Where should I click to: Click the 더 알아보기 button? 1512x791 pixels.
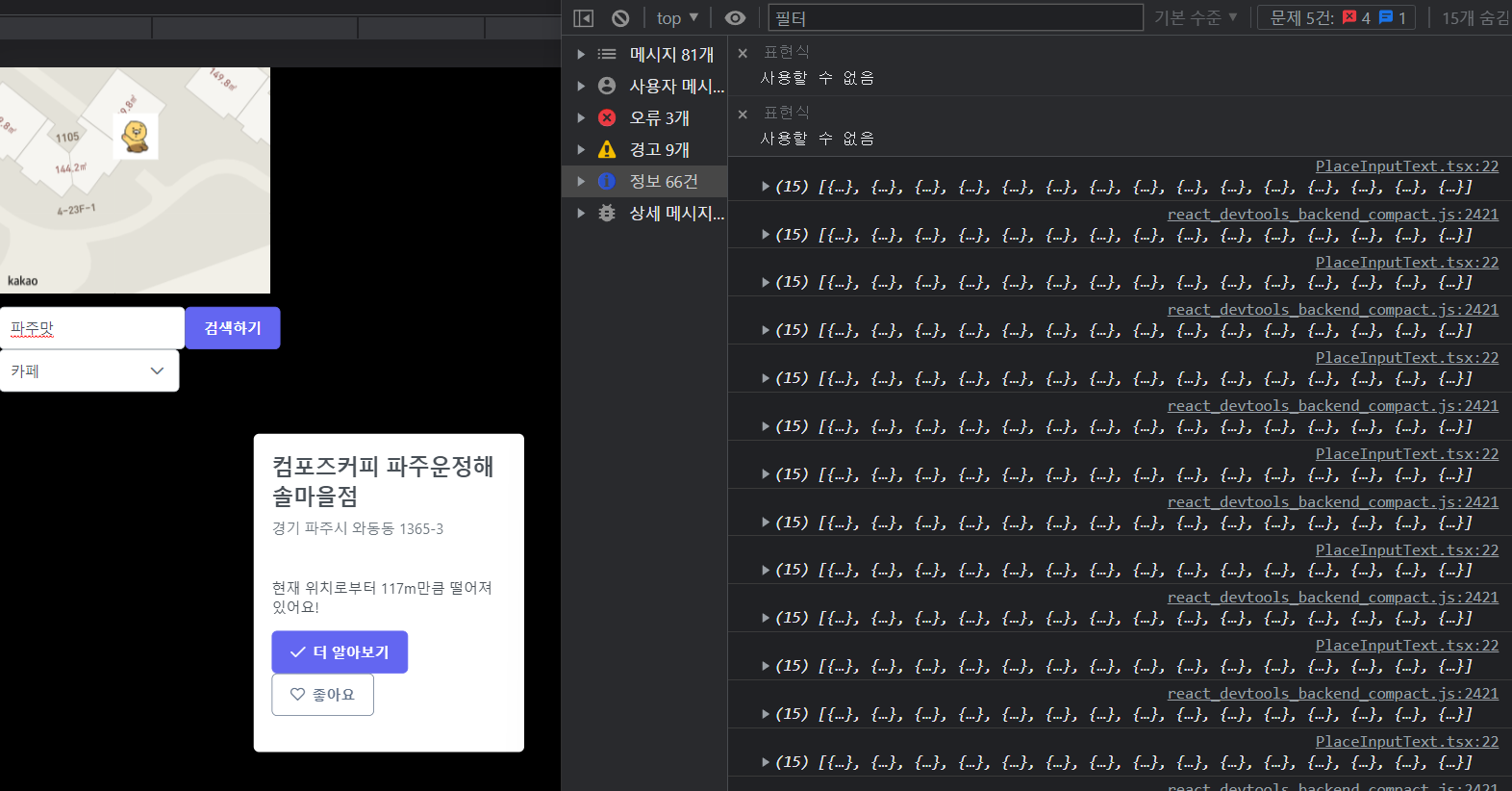pyautogui.click(x=340, y=652)
